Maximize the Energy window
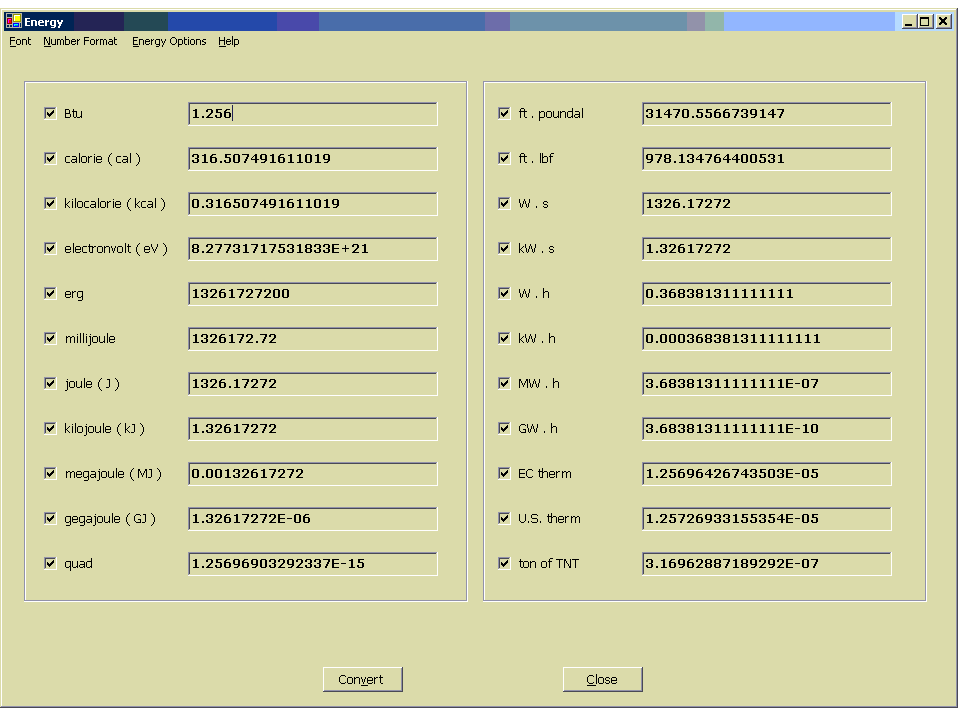960x720 pixels. coord(925,21)
